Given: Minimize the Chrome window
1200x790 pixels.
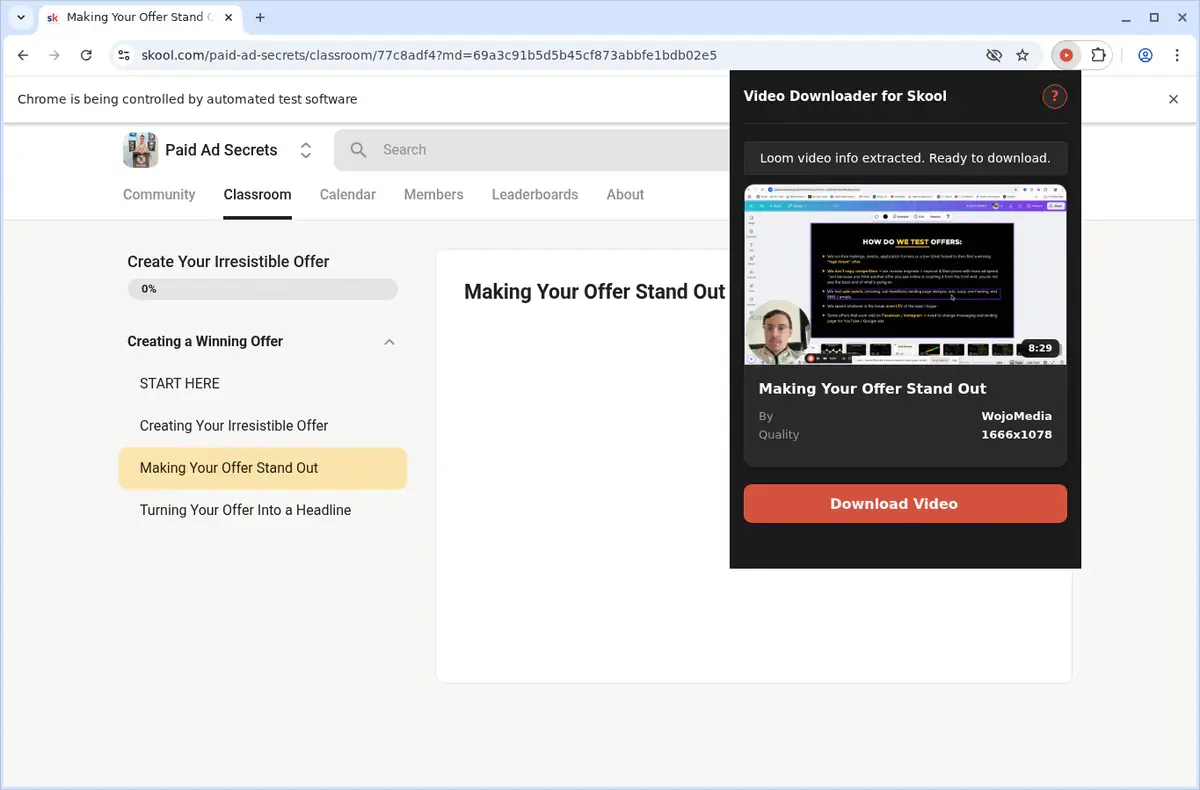Looking at the screenshot, I should (x=1127, y=17).
